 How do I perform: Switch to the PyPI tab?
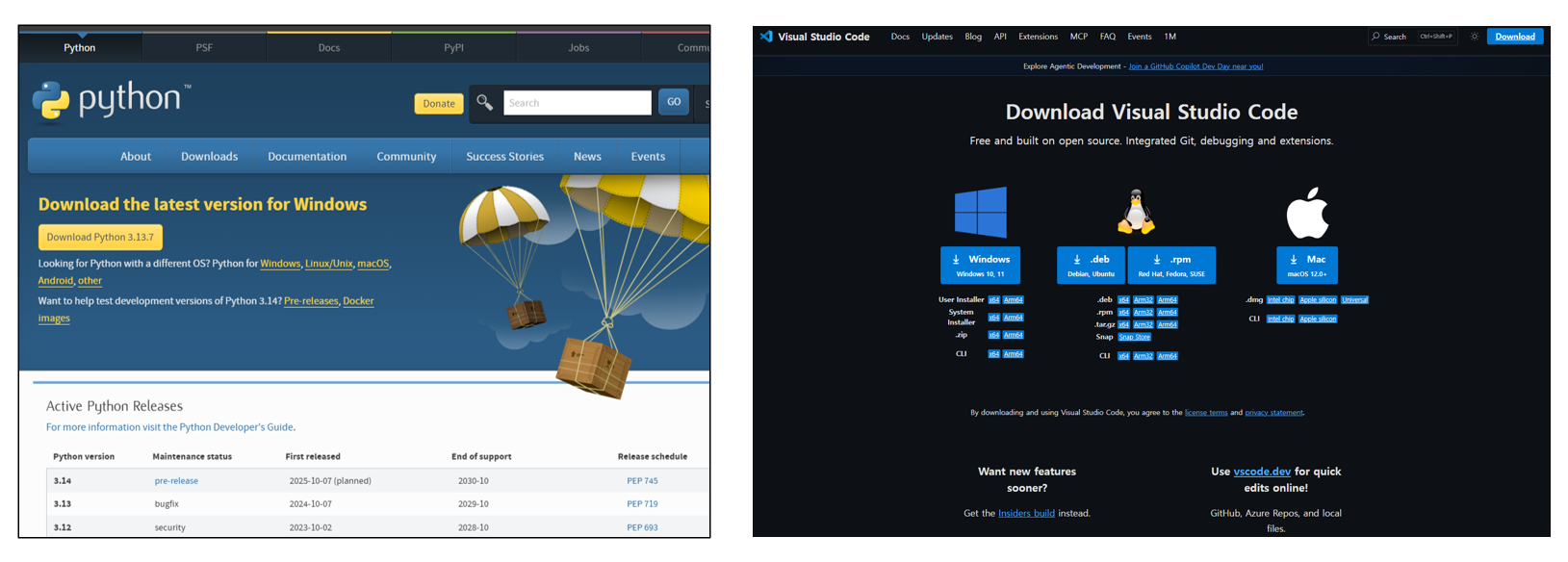tap(453, 47)
